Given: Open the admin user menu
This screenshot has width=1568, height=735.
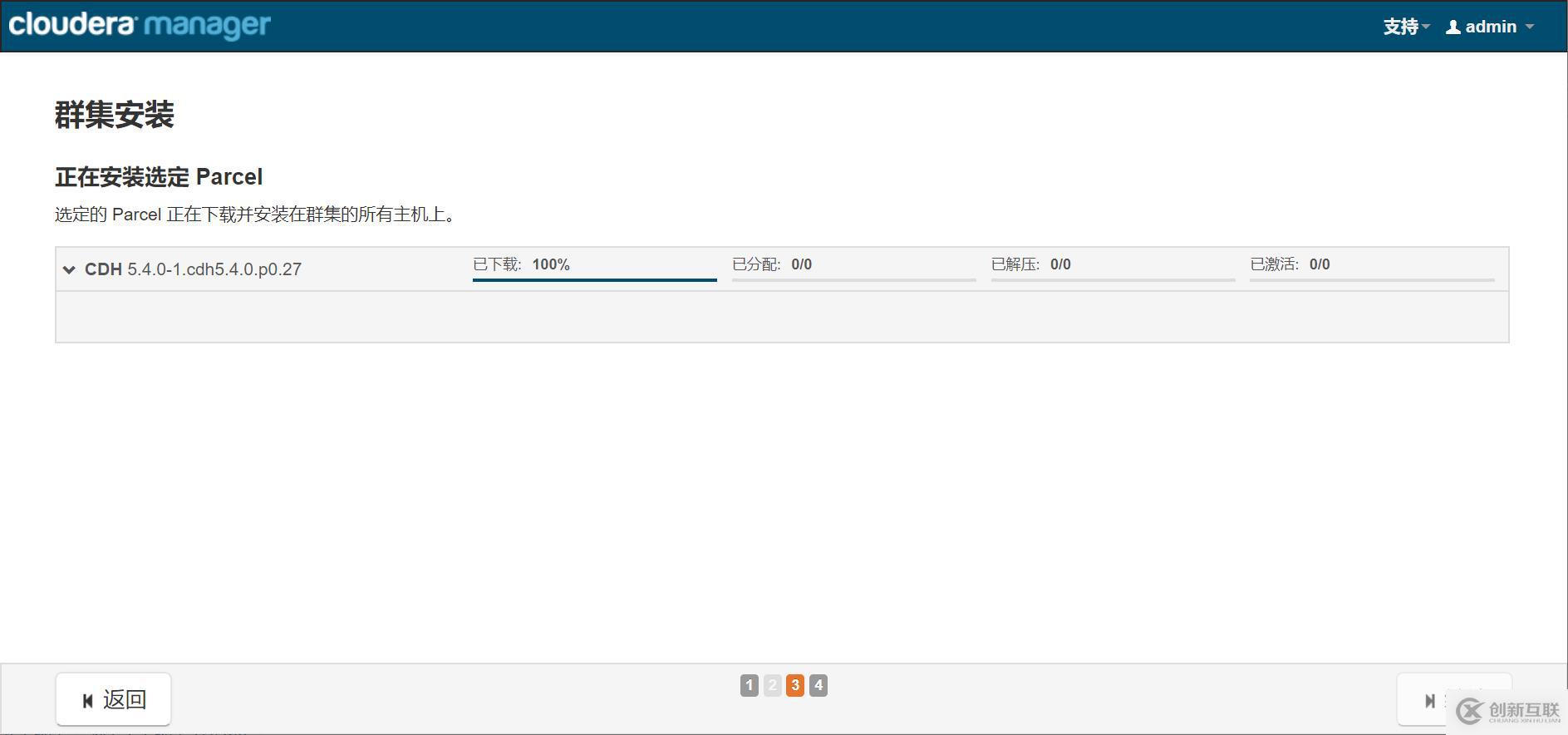Looking at the screenshot, I should point(1490,27).
